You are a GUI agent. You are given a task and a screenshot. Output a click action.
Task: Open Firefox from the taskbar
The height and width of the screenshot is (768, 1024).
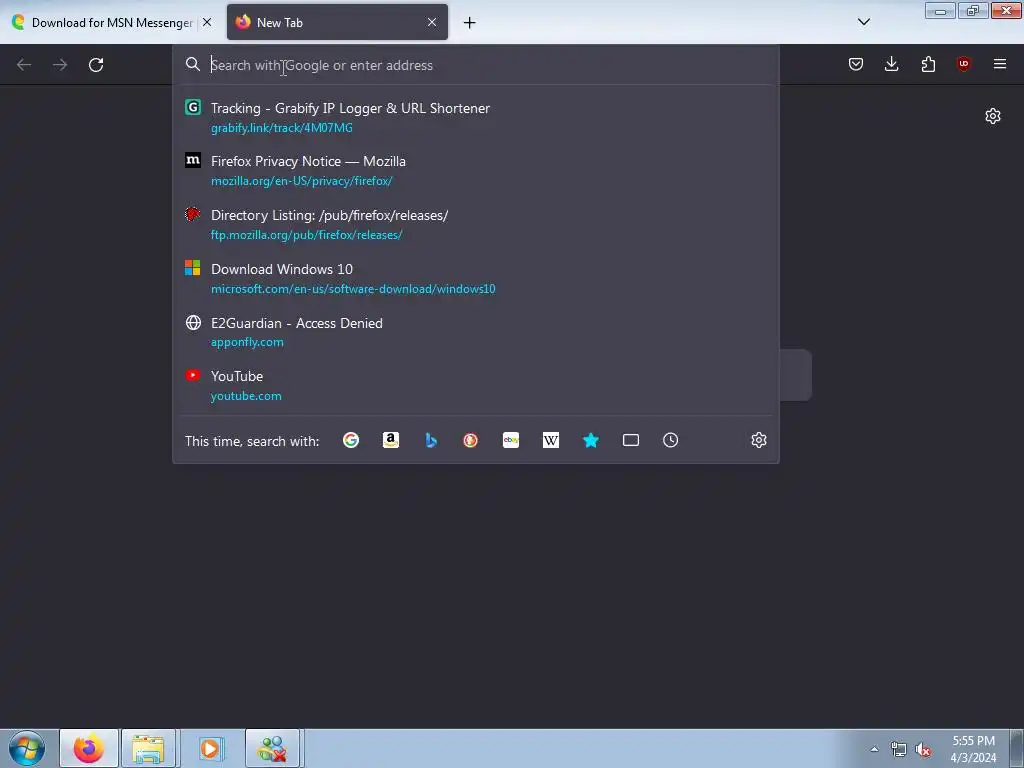click(89, 748)
